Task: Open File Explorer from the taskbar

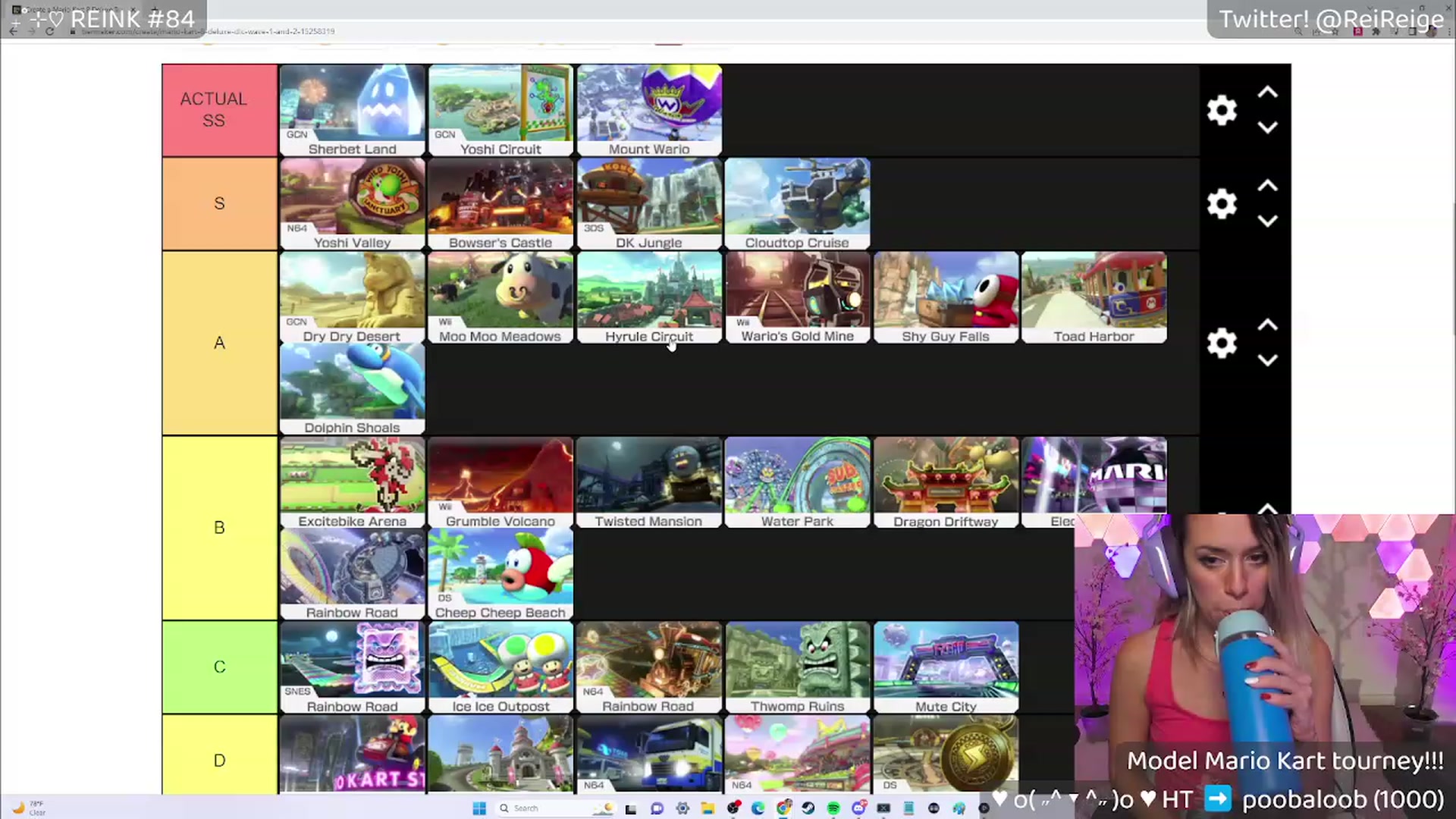Action: [708, 808]
